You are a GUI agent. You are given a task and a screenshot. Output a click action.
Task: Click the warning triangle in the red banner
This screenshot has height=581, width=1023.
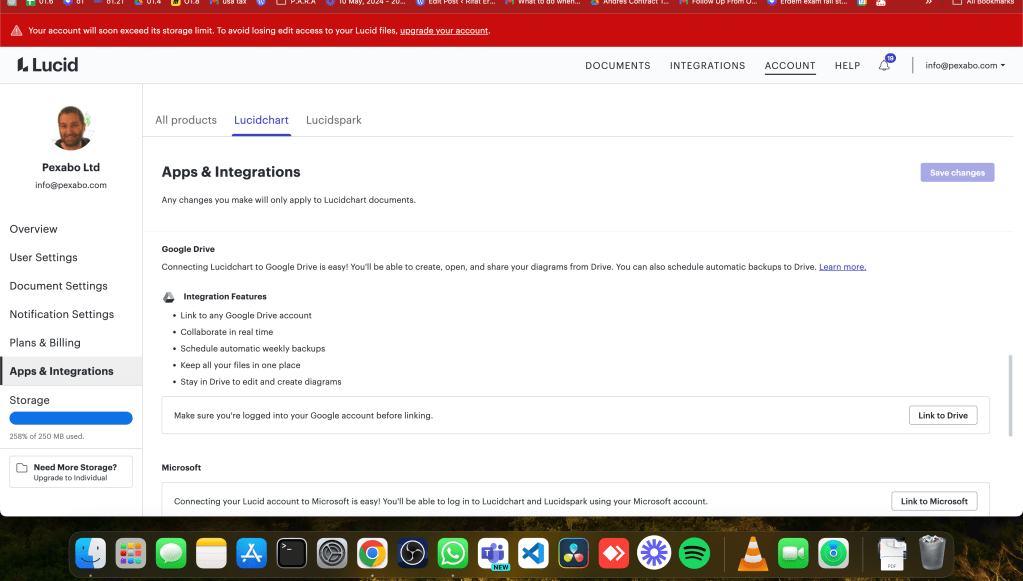click(x=16, y=31)
